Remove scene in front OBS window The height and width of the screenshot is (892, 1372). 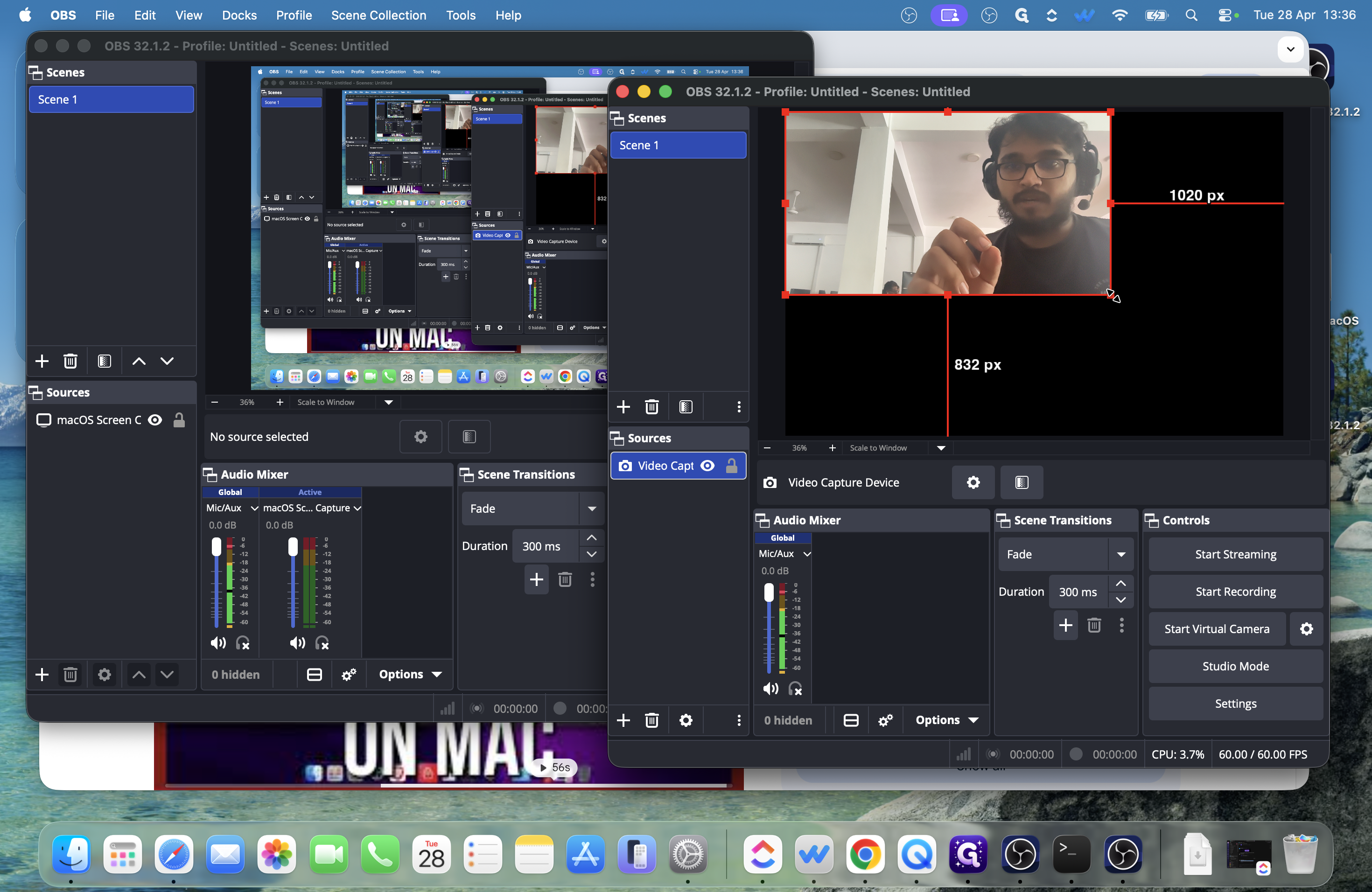651,407
